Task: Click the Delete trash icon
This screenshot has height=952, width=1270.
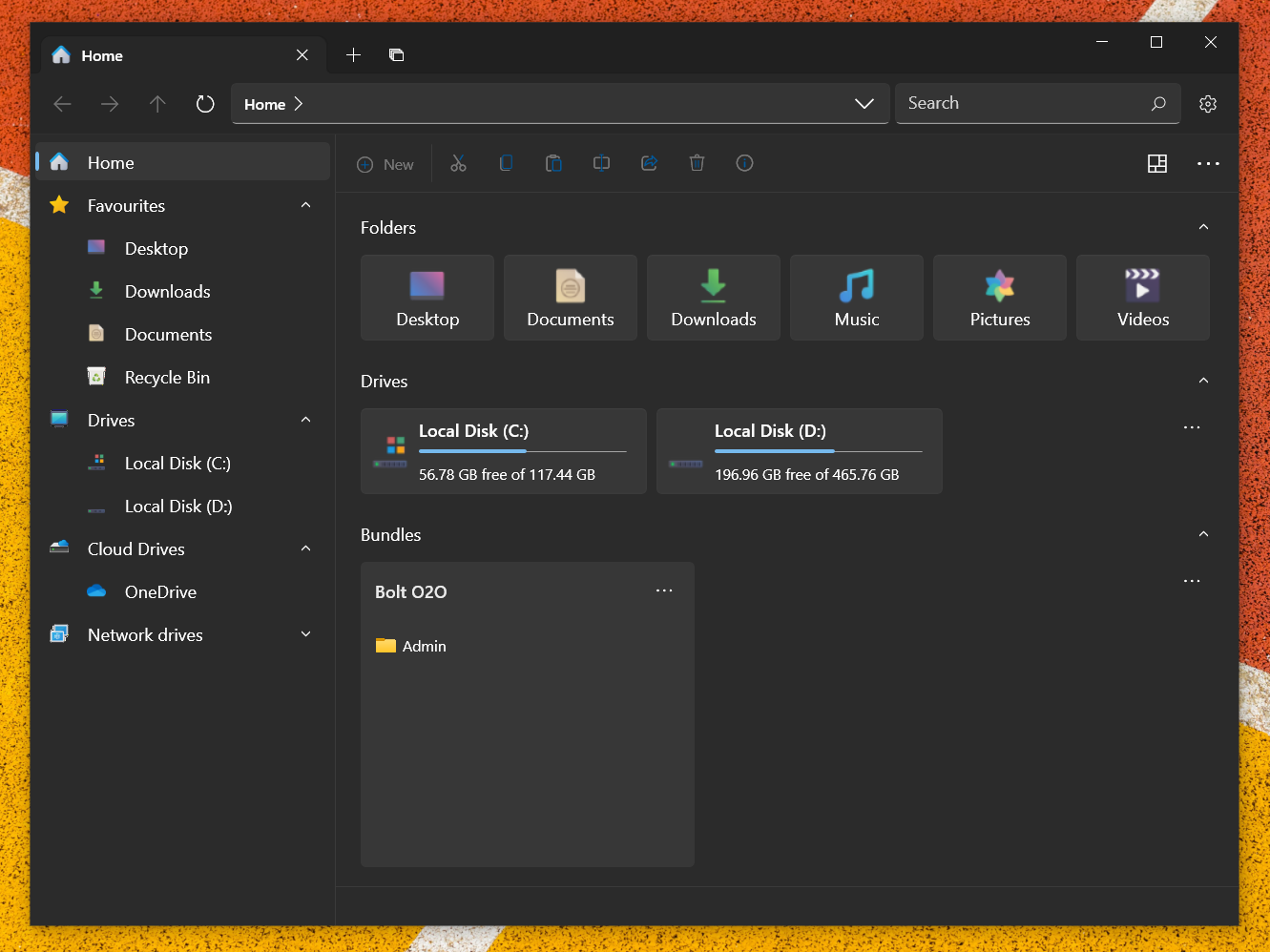Action: click(x=697, y=163)
